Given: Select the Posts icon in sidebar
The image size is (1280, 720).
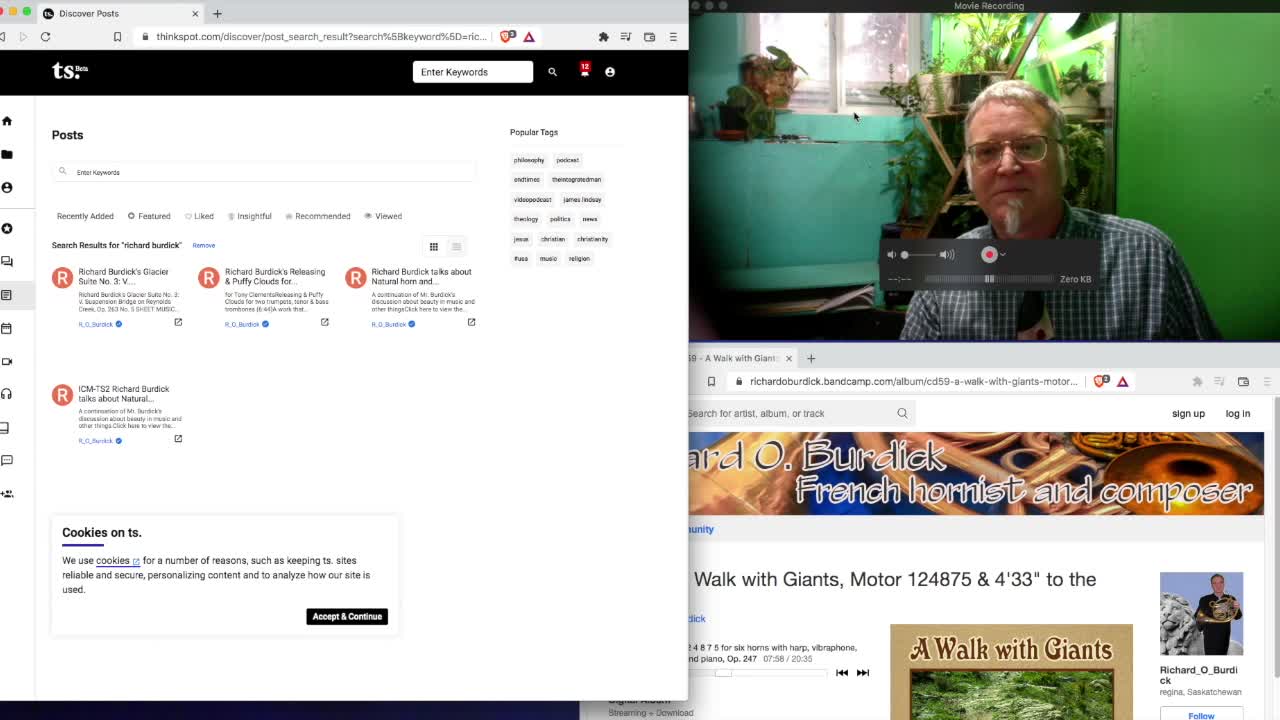Looking at the screenshot, I should point(6,295).
